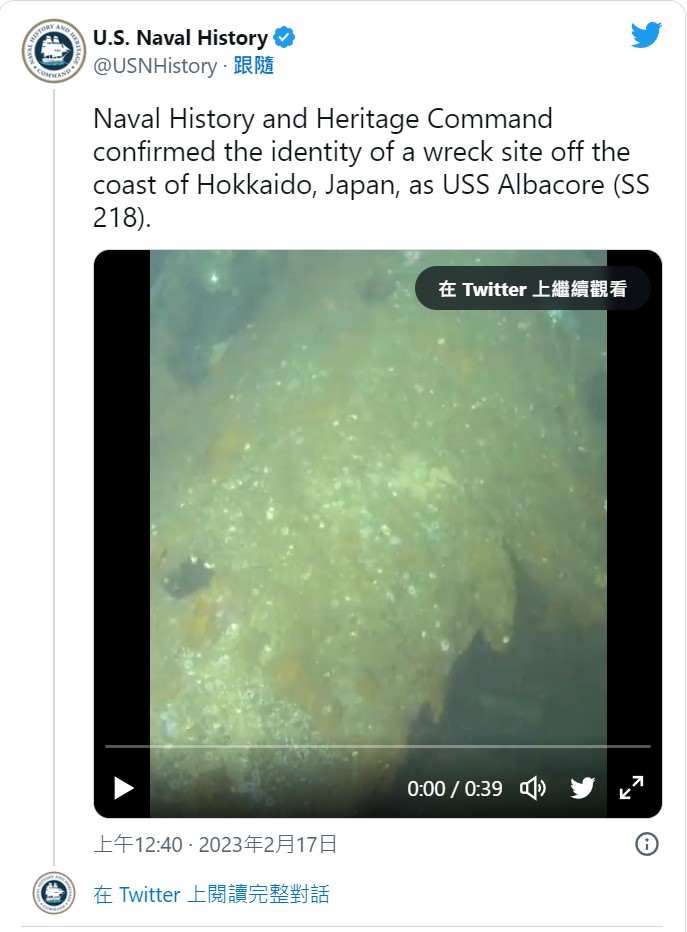Open tweet timestamp 上午12:40 · 2023年2月17日
Viewport: 687px width, 932px height.
coord(215,844)
